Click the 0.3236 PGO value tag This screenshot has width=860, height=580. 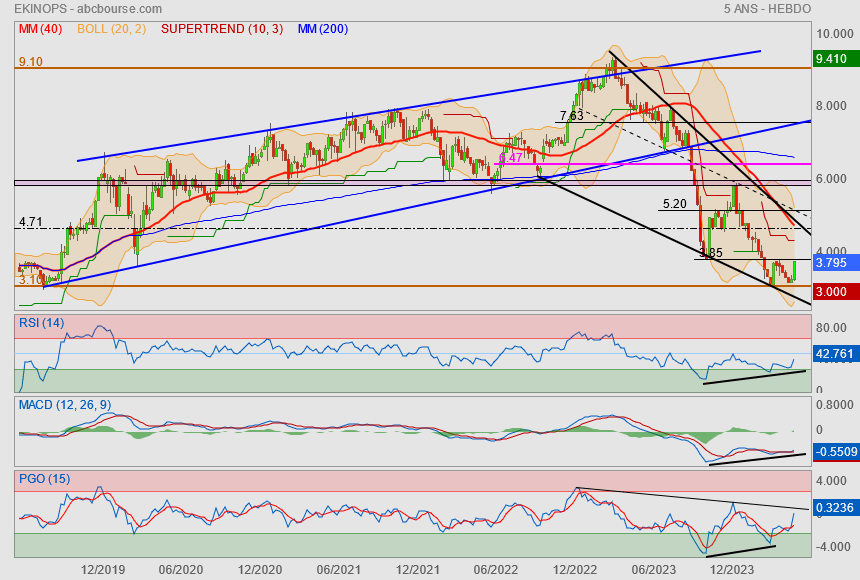coord(835,508)
